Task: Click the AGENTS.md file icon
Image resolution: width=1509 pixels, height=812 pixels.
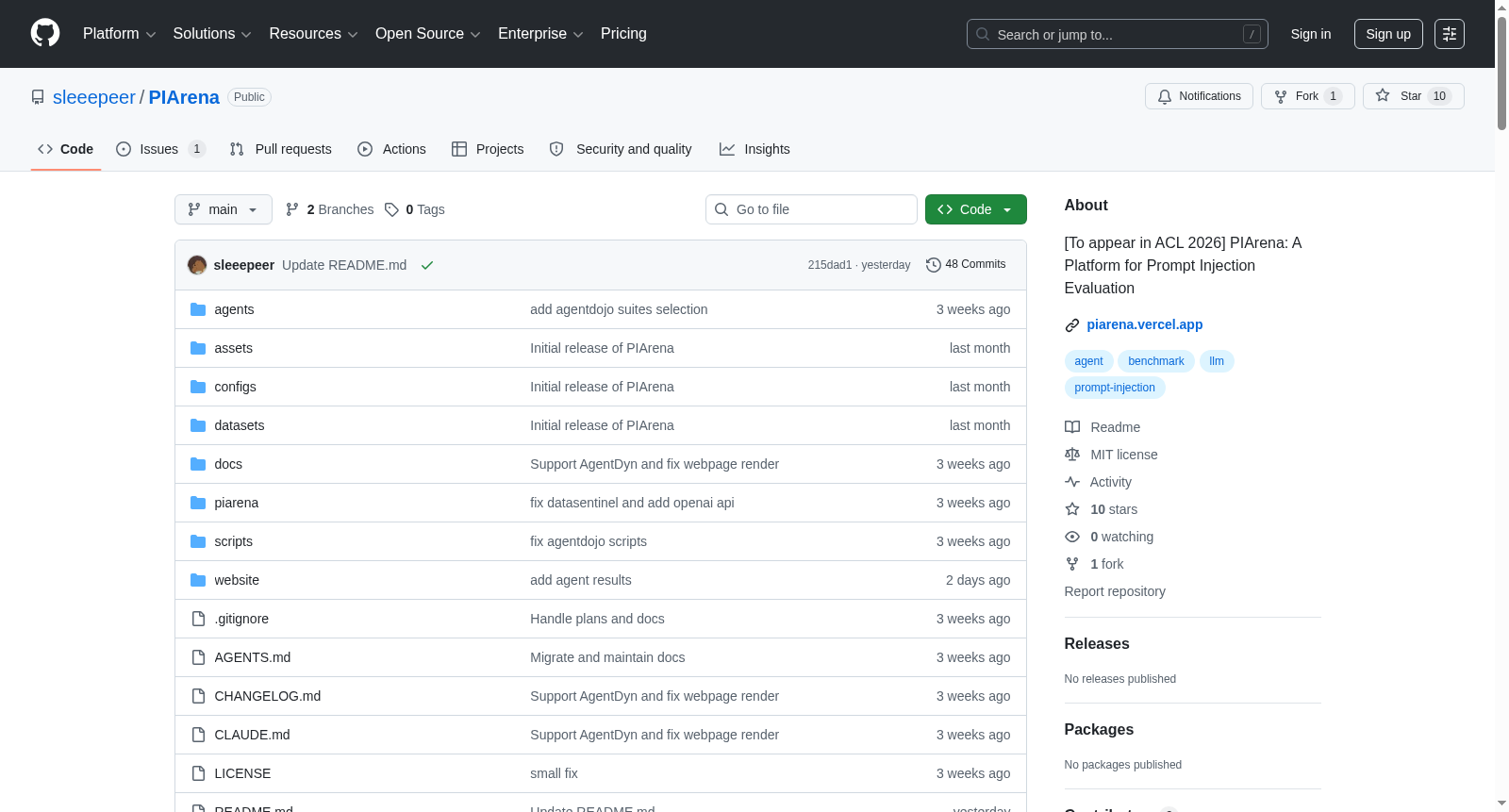Action: click(198, 657)
